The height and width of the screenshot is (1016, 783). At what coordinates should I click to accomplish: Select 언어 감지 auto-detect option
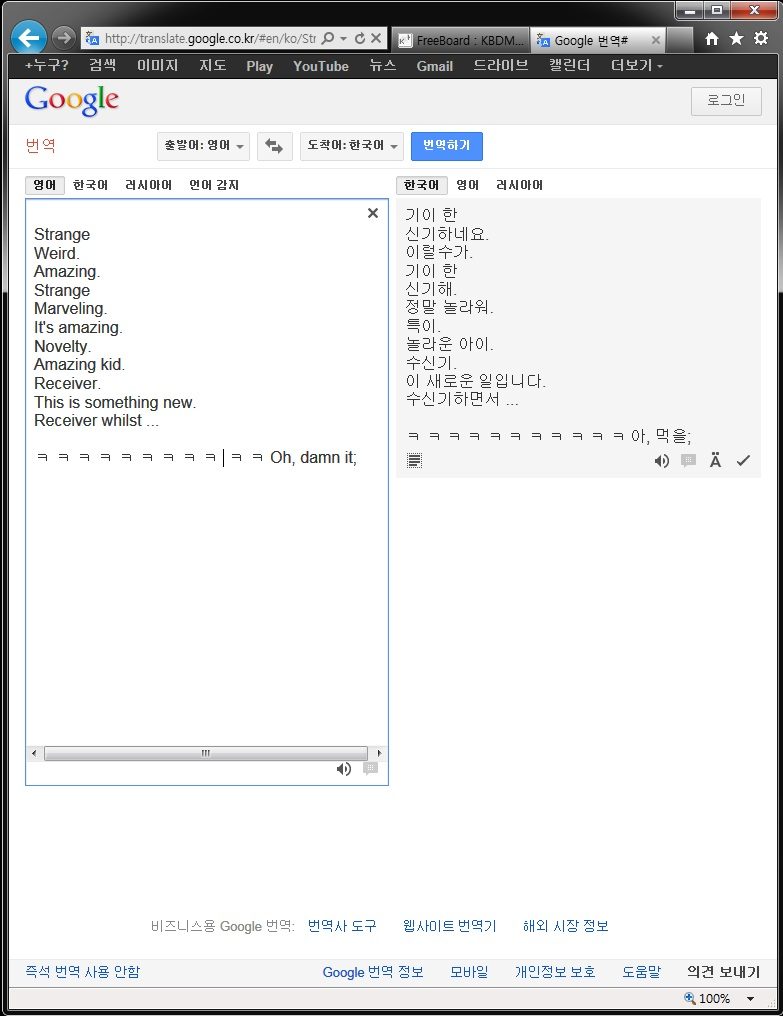214,185
